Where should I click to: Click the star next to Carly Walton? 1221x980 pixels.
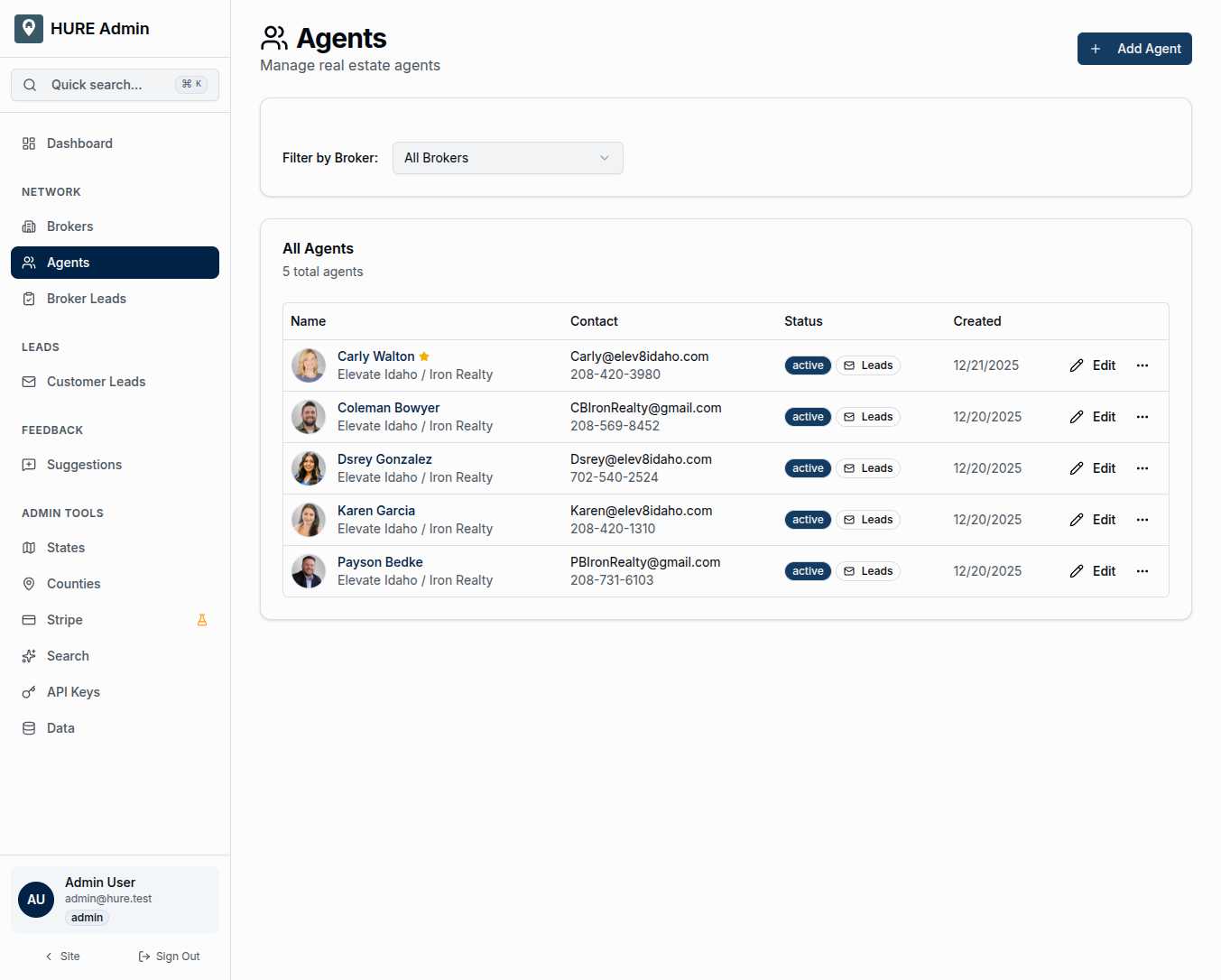click(423, 356)
